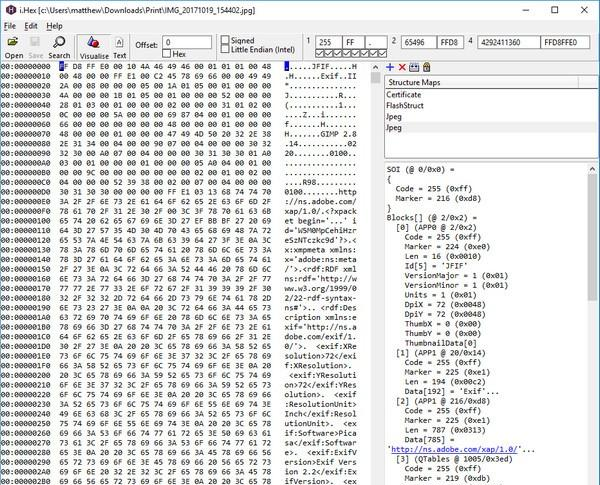Screen dimensions: 600x485
Task: Select the highlighted Jpeg map entry
Action: click(394, 128)
